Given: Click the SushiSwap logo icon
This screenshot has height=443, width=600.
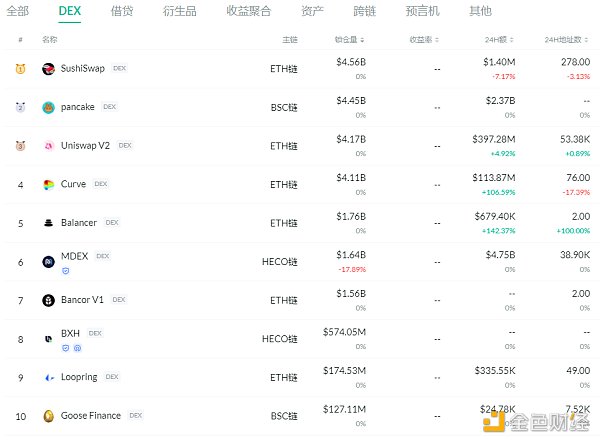Looking at the screenshot, I should pos(48,69).
